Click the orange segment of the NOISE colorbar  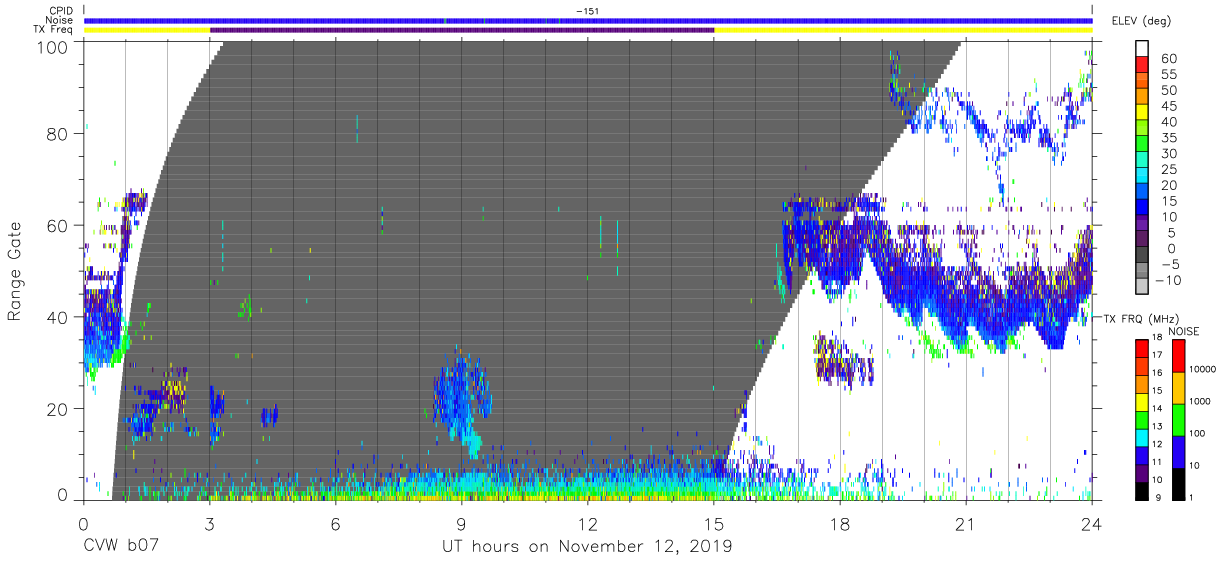(1178, 387)
